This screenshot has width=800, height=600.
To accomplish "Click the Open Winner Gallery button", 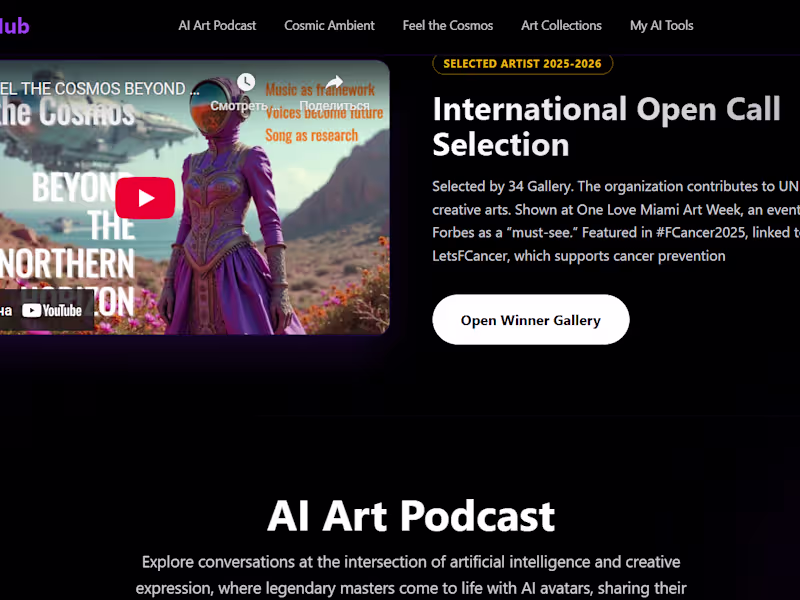I will [x=531, y=320].
